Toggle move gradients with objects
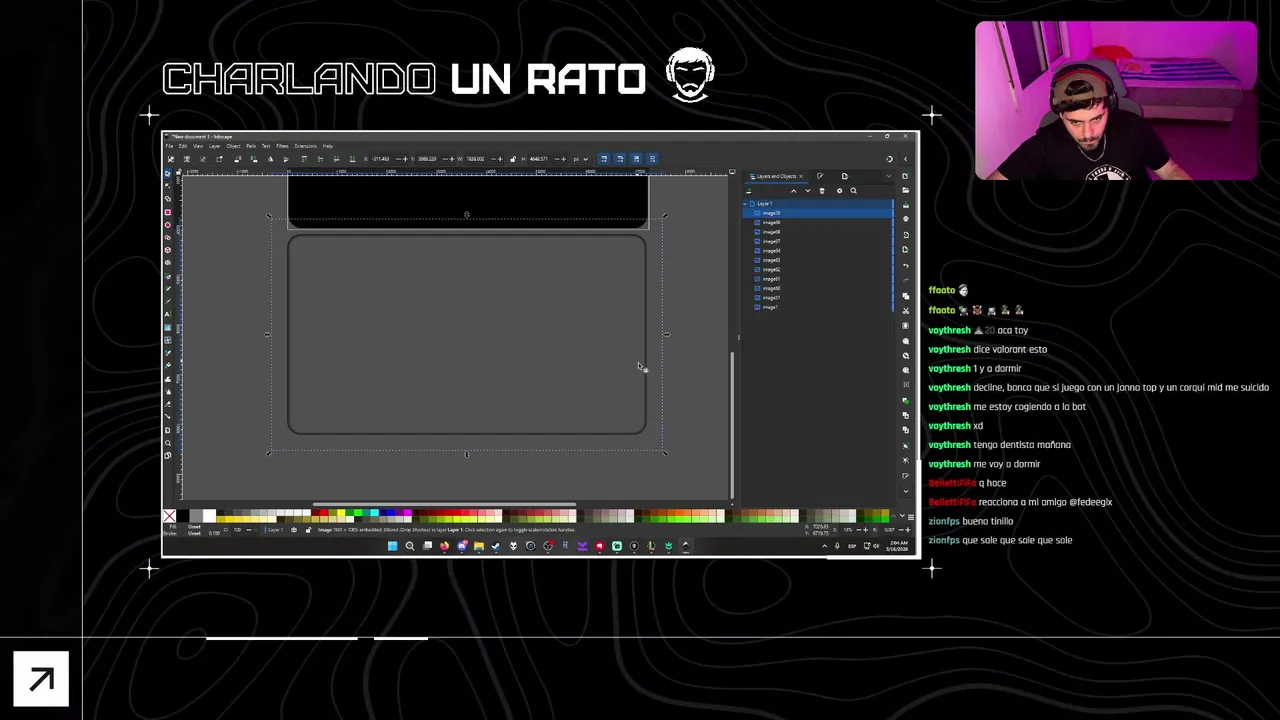This screenshot has height=720, width=1280. pos(636,159)
